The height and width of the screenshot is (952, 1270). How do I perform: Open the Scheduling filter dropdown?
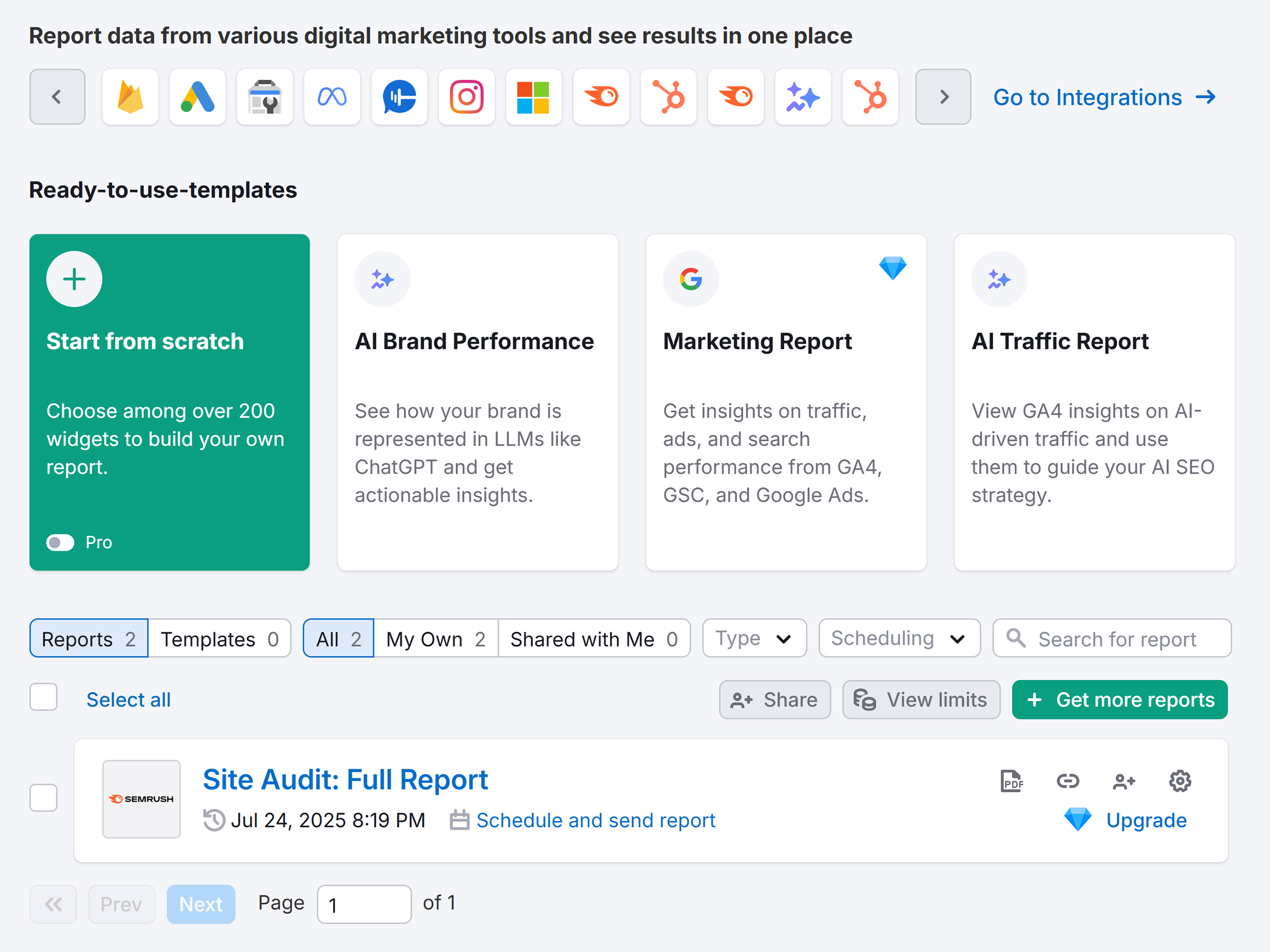click(899, 638)
